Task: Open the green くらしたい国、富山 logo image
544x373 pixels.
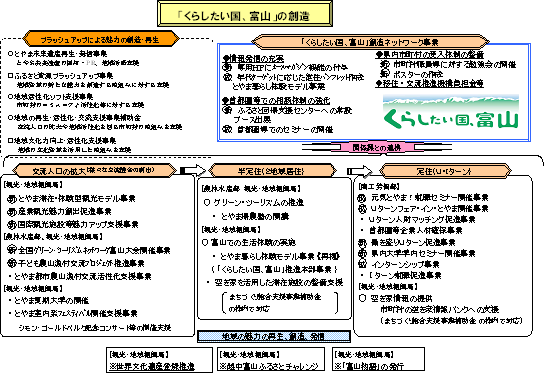Action: [x=451, y=112]
